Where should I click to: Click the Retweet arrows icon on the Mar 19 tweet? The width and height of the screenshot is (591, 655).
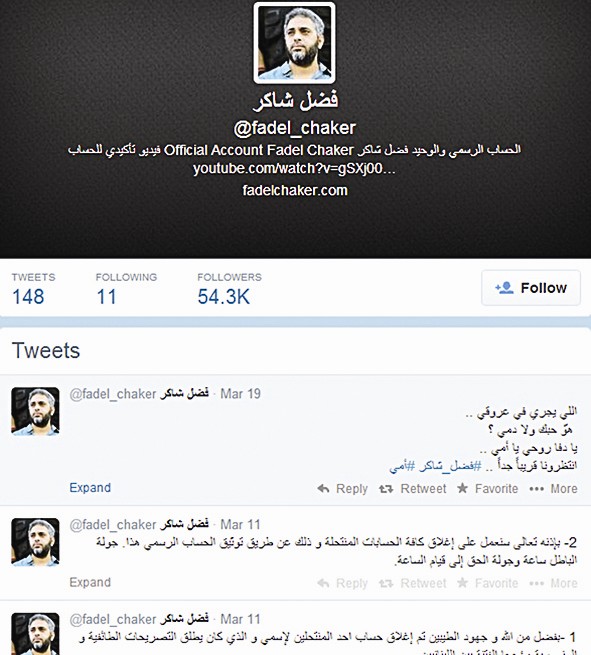click(386, 488)
